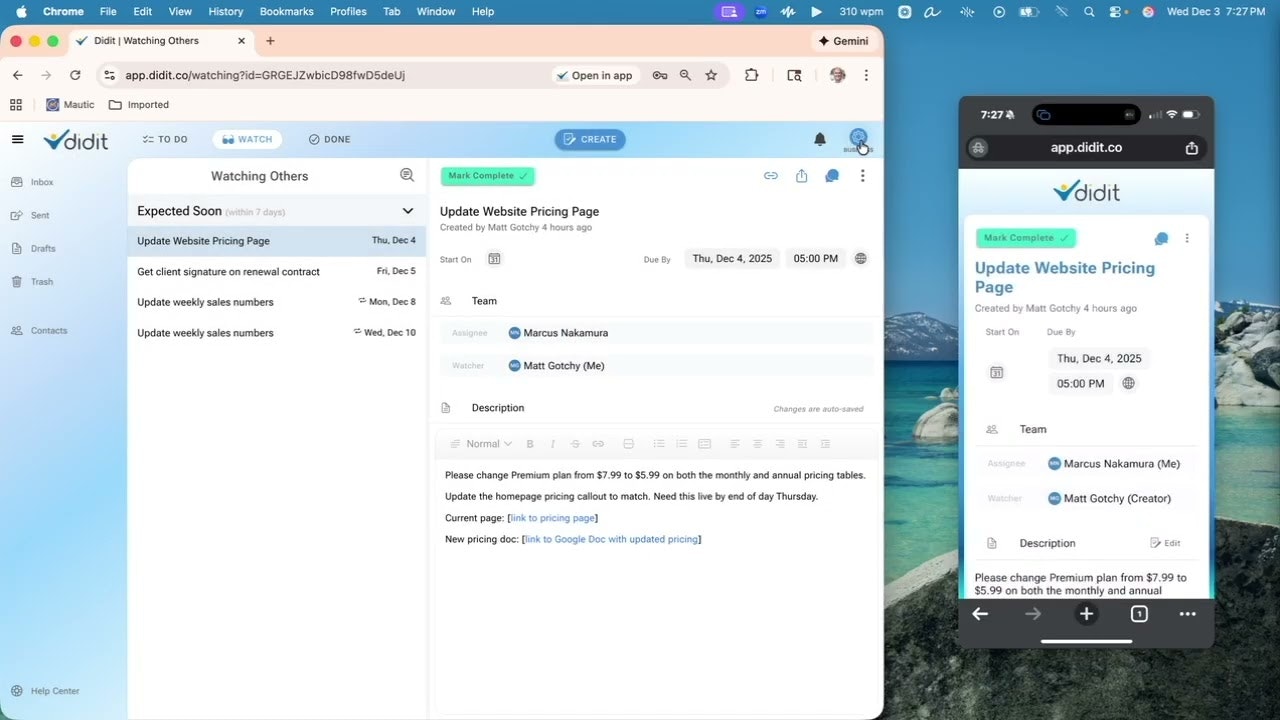
Task: Decrease indent in the description editor
Action: 803,444
